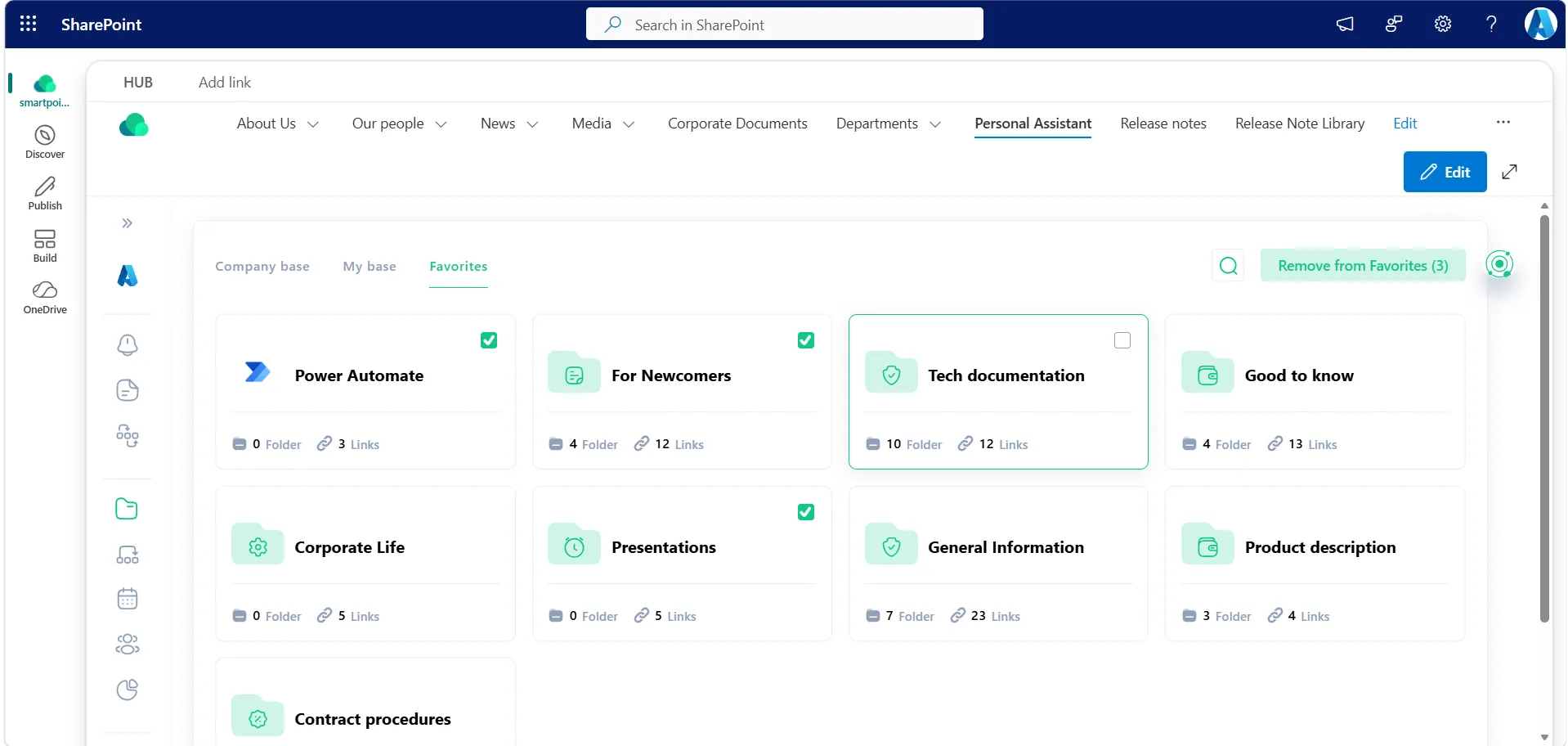Expand the sidebar with double chevron
The image size is (1568, 746).
(x=128, y=223)
